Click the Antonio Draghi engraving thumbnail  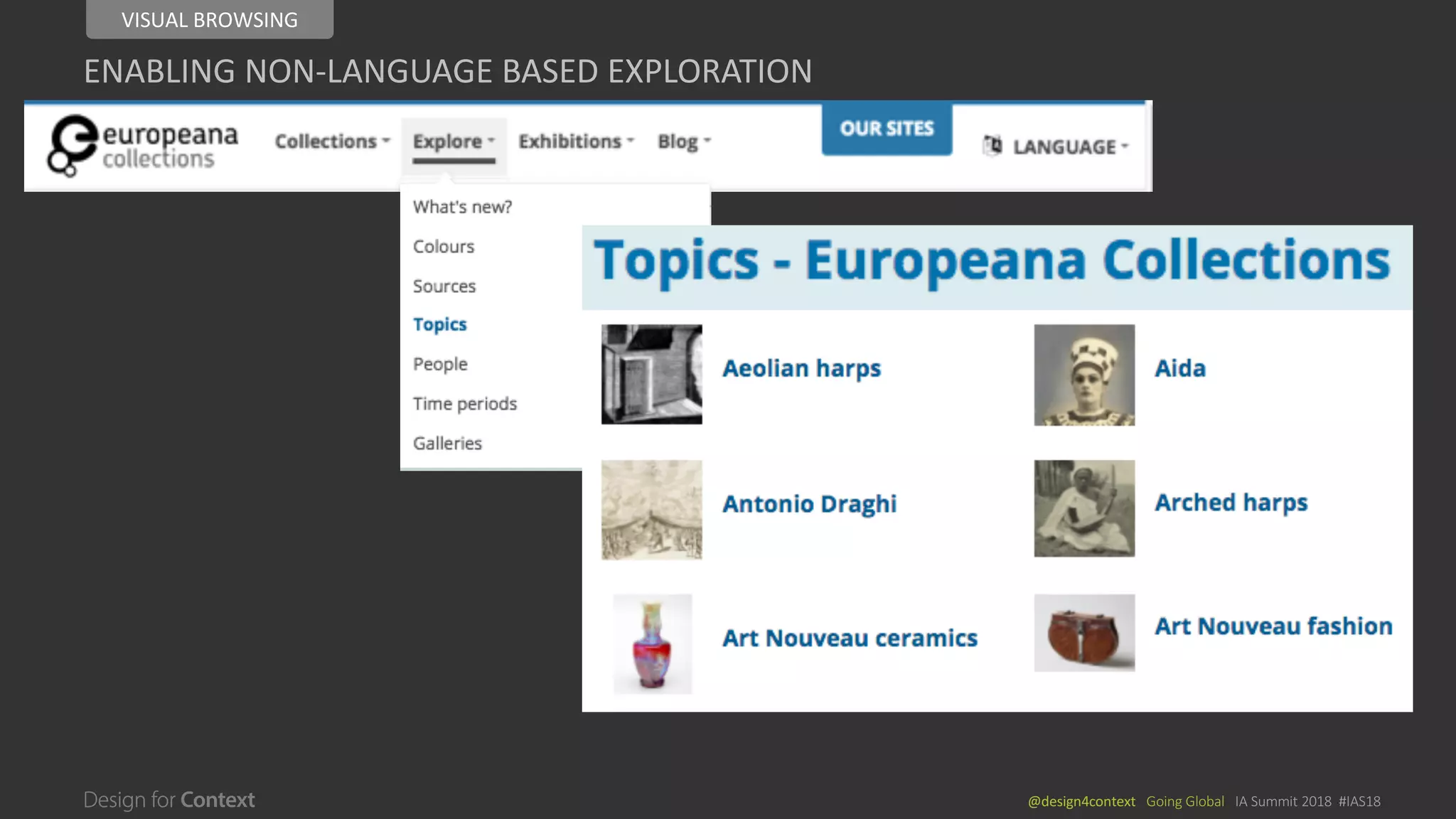652,510
